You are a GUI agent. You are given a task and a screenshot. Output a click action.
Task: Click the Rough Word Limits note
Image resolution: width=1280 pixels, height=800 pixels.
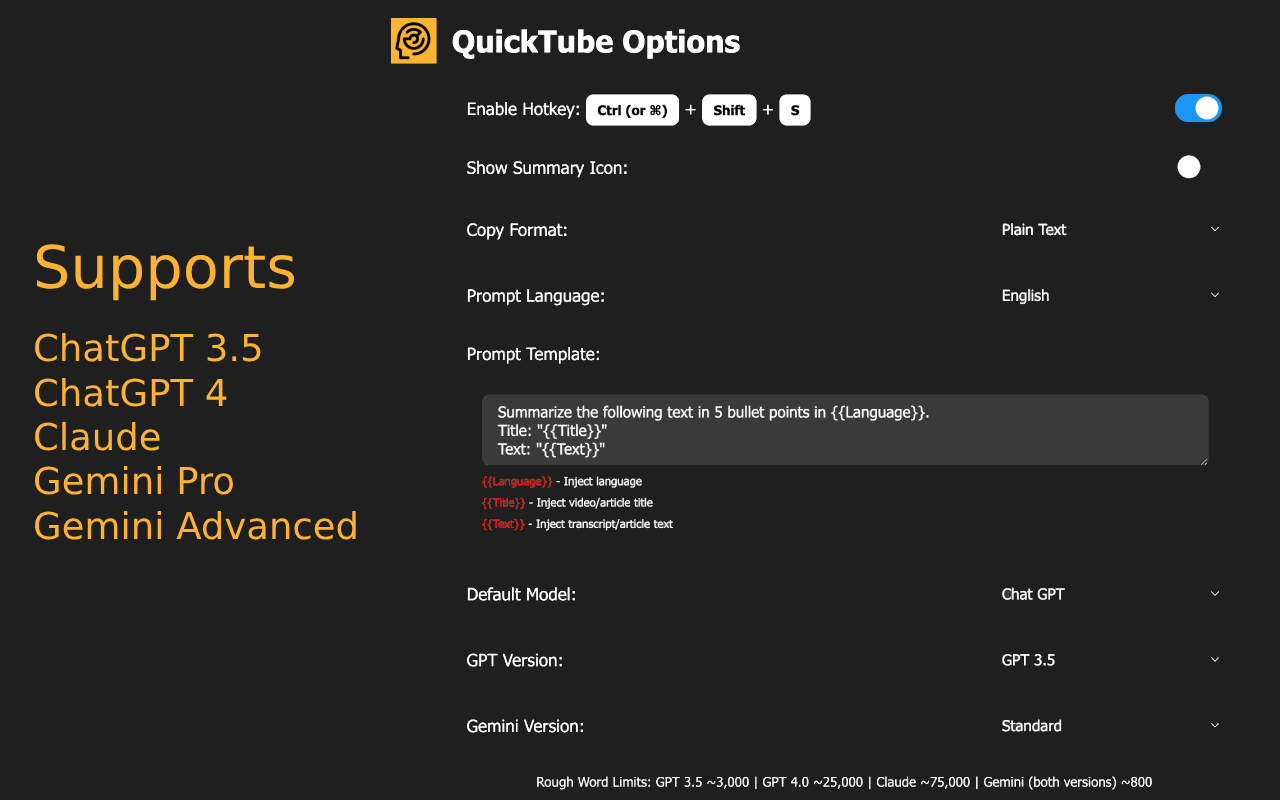[x=844, y=782]
